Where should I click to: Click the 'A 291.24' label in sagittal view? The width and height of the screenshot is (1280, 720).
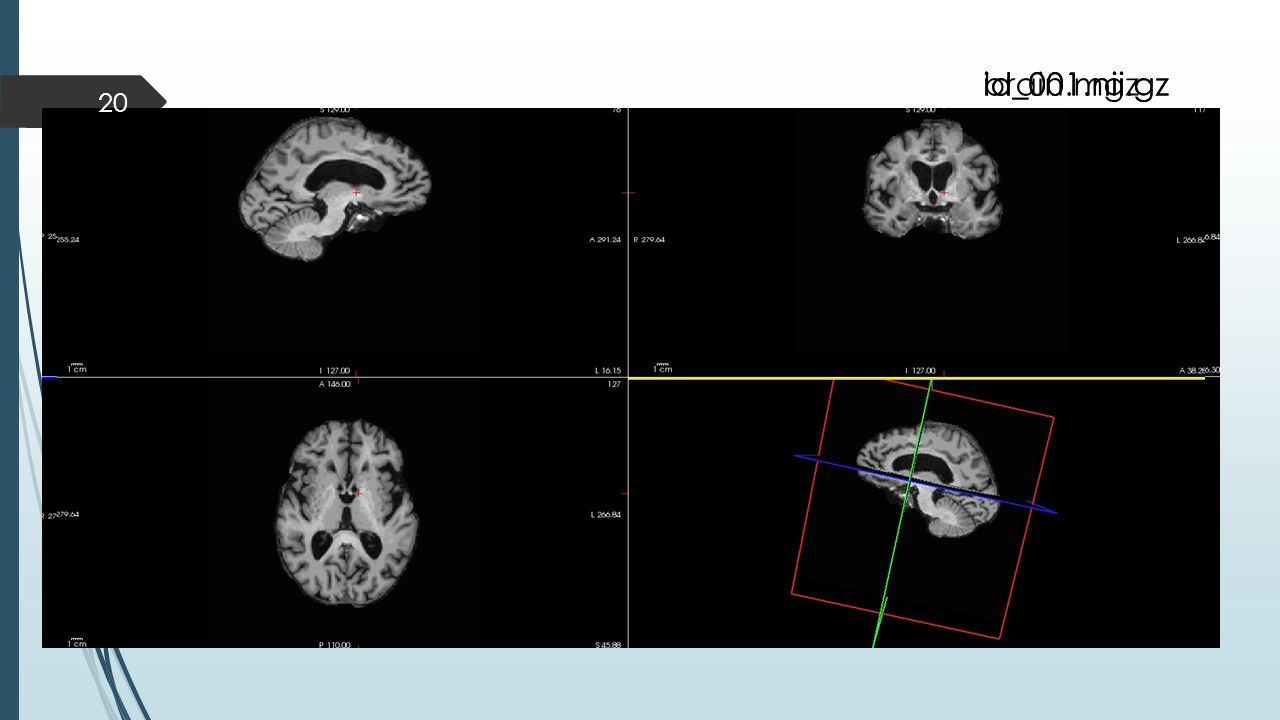pyautogui.click(x=605, y=240)
